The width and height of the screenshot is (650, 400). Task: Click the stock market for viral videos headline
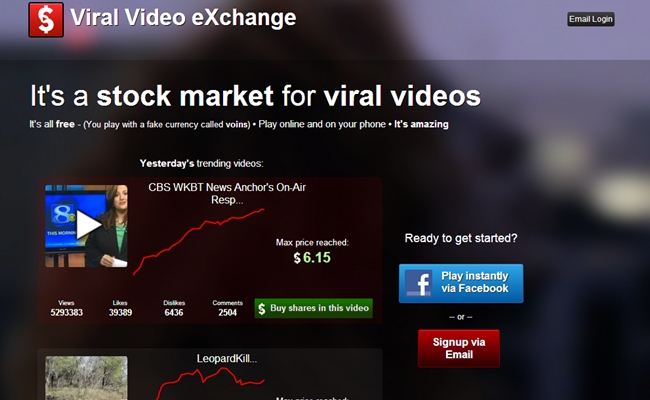point(255,96)
